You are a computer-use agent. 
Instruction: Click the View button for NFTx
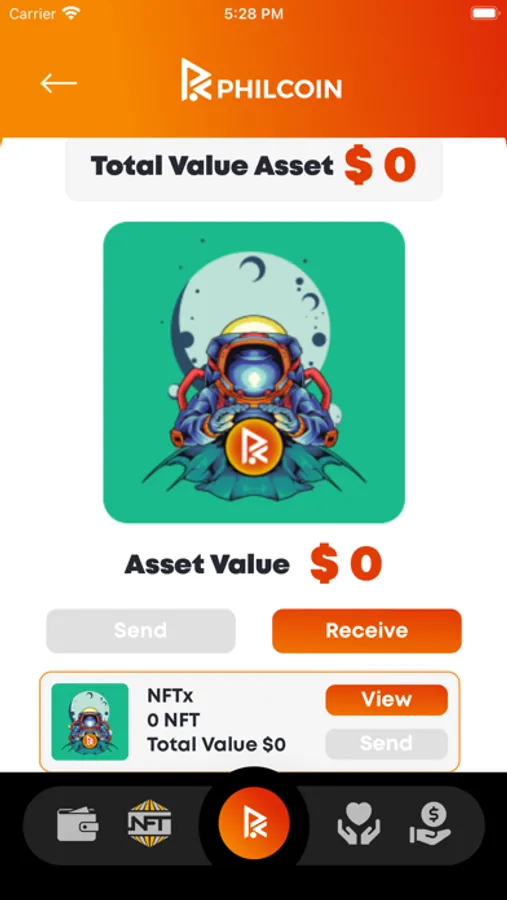(386, 700)
